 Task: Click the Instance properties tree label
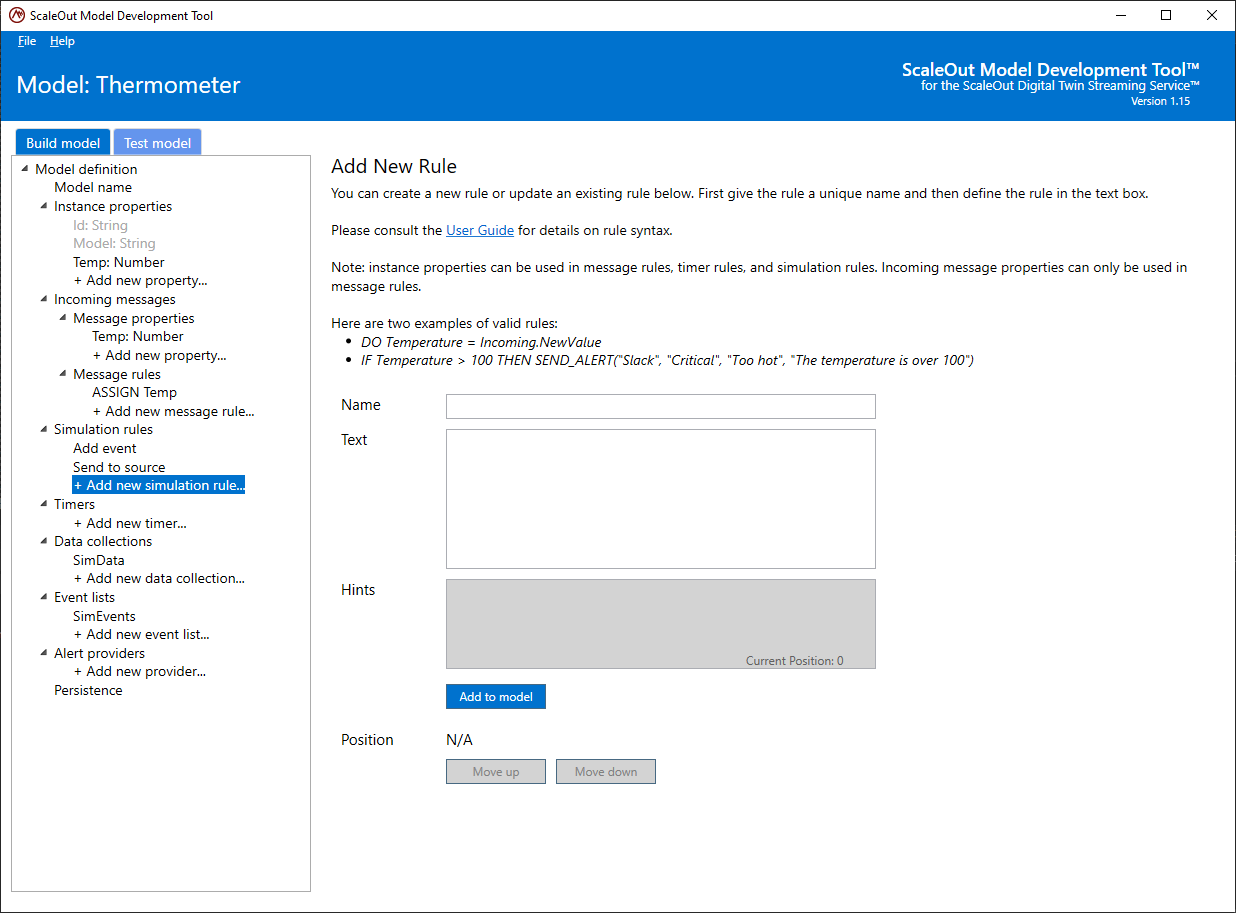tap(113, 206)
